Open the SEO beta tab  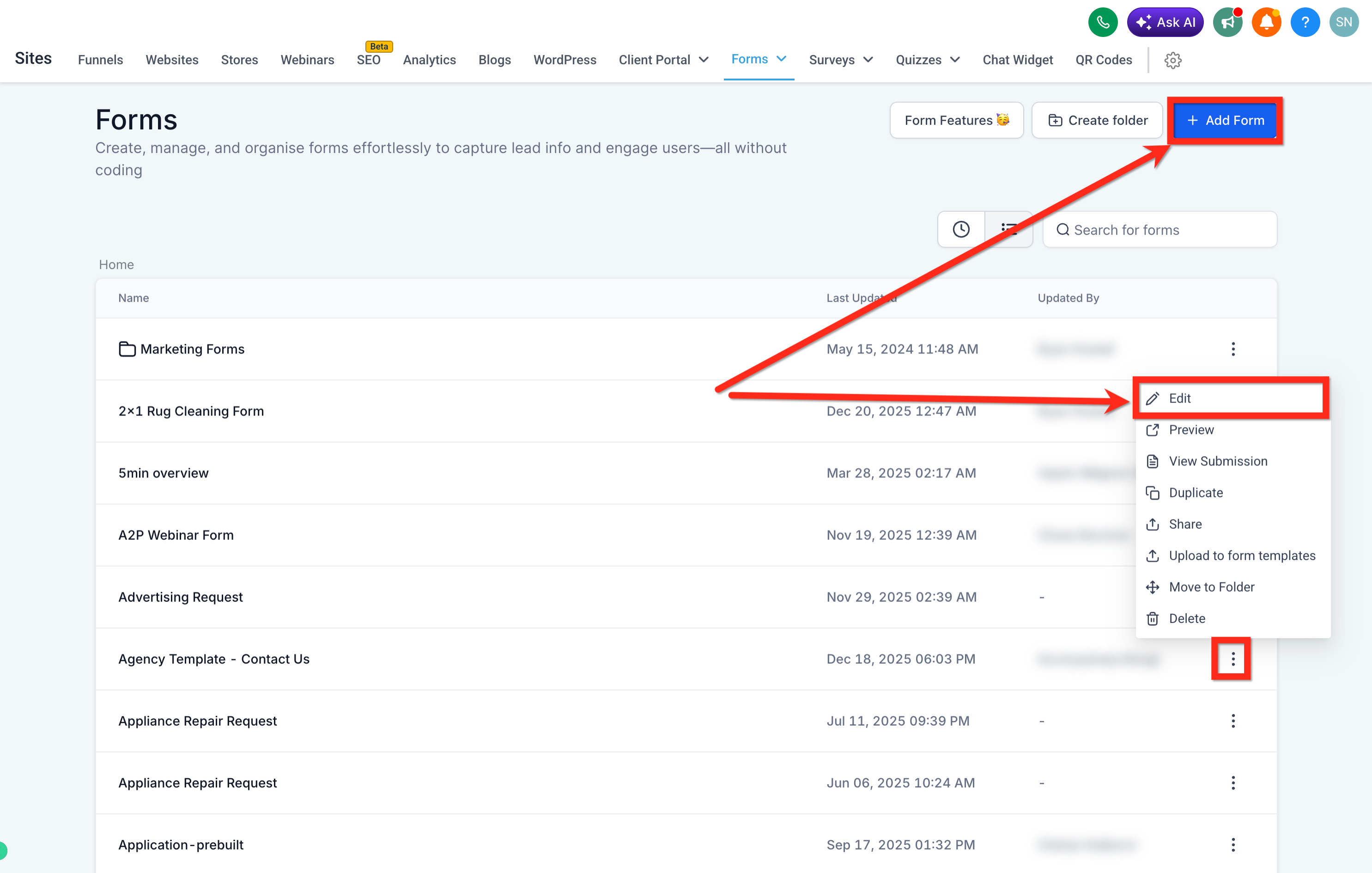click(x=369, y=60)
